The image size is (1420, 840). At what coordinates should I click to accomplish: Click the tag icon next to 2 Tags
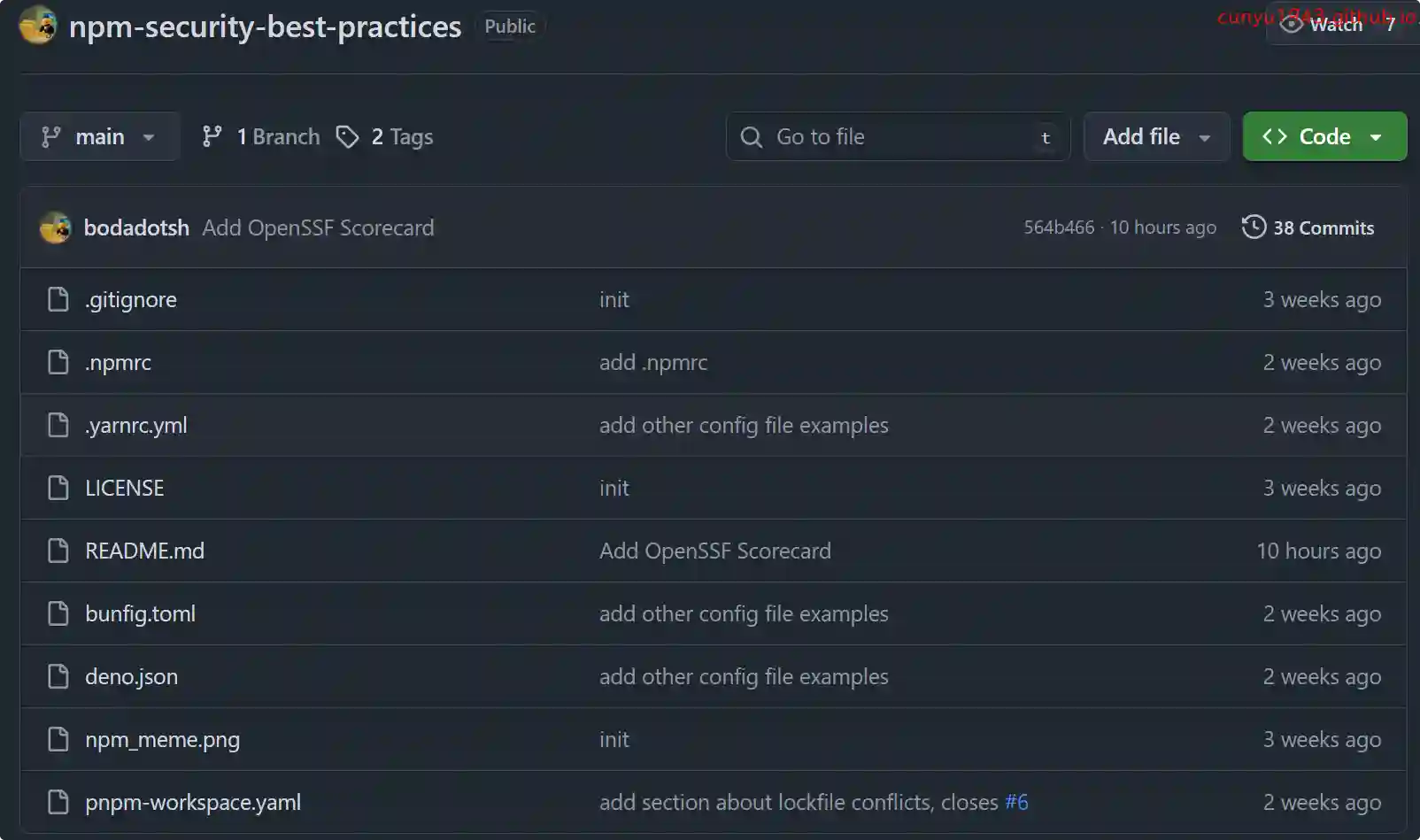tap(348, 137)
